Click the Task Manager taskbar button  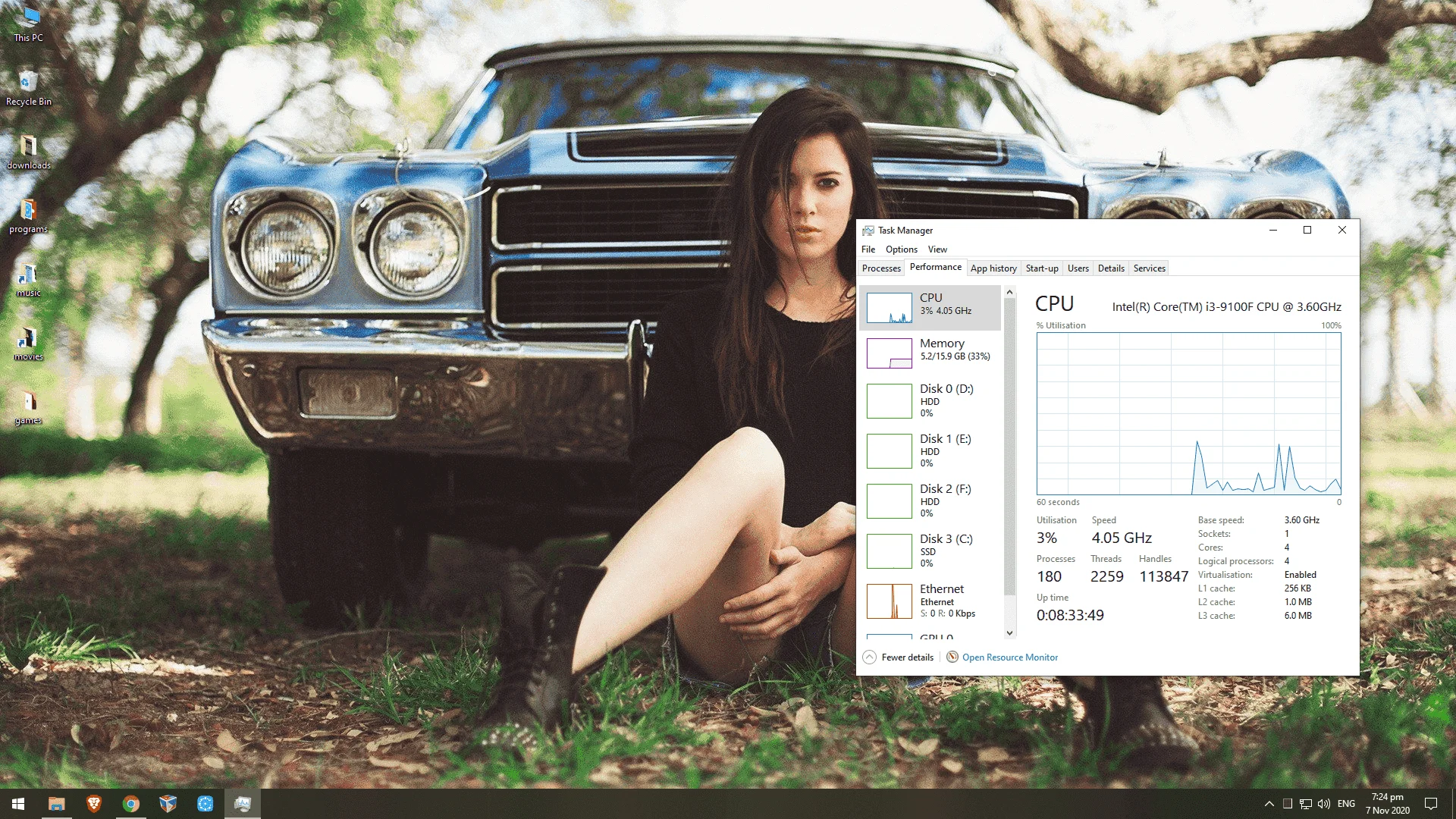pyautogui.click(x=243, y=804)
